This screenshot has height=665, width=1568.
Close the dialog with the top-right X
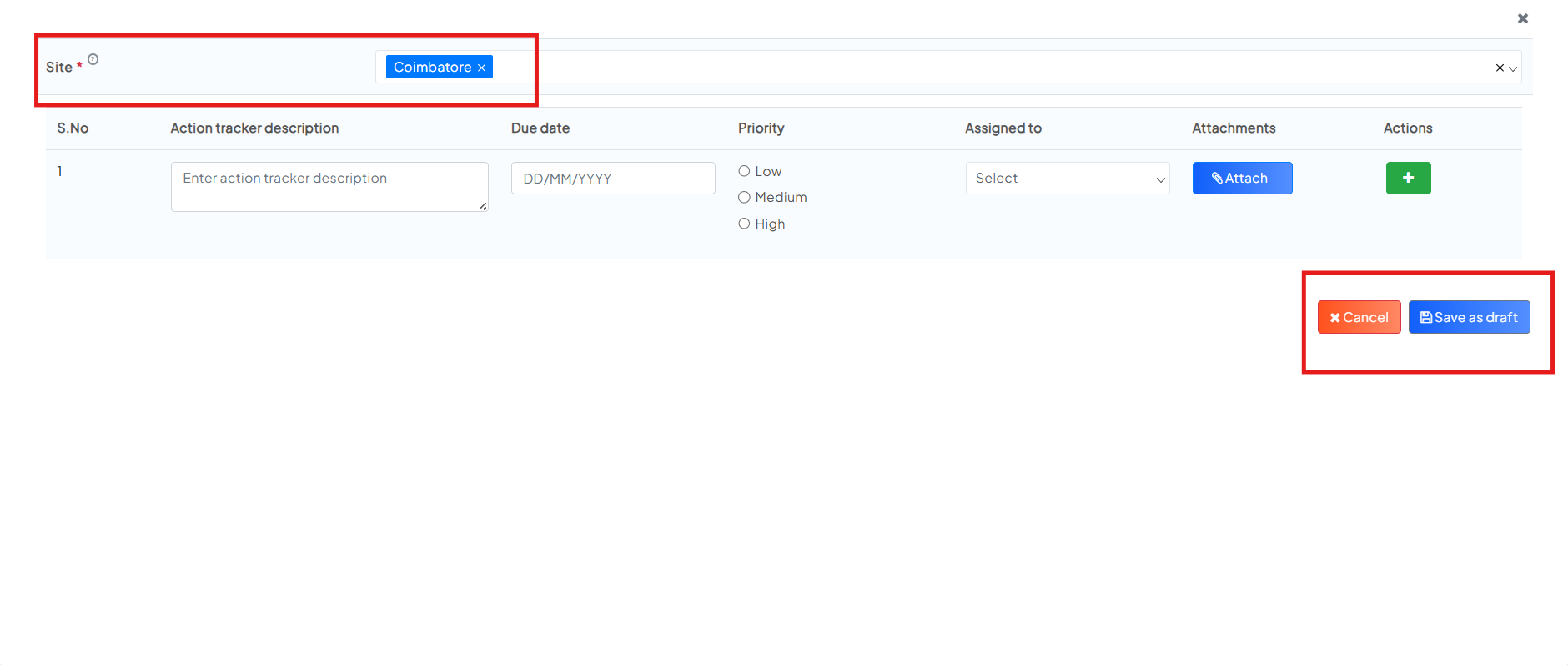(x=1522, y=18)
